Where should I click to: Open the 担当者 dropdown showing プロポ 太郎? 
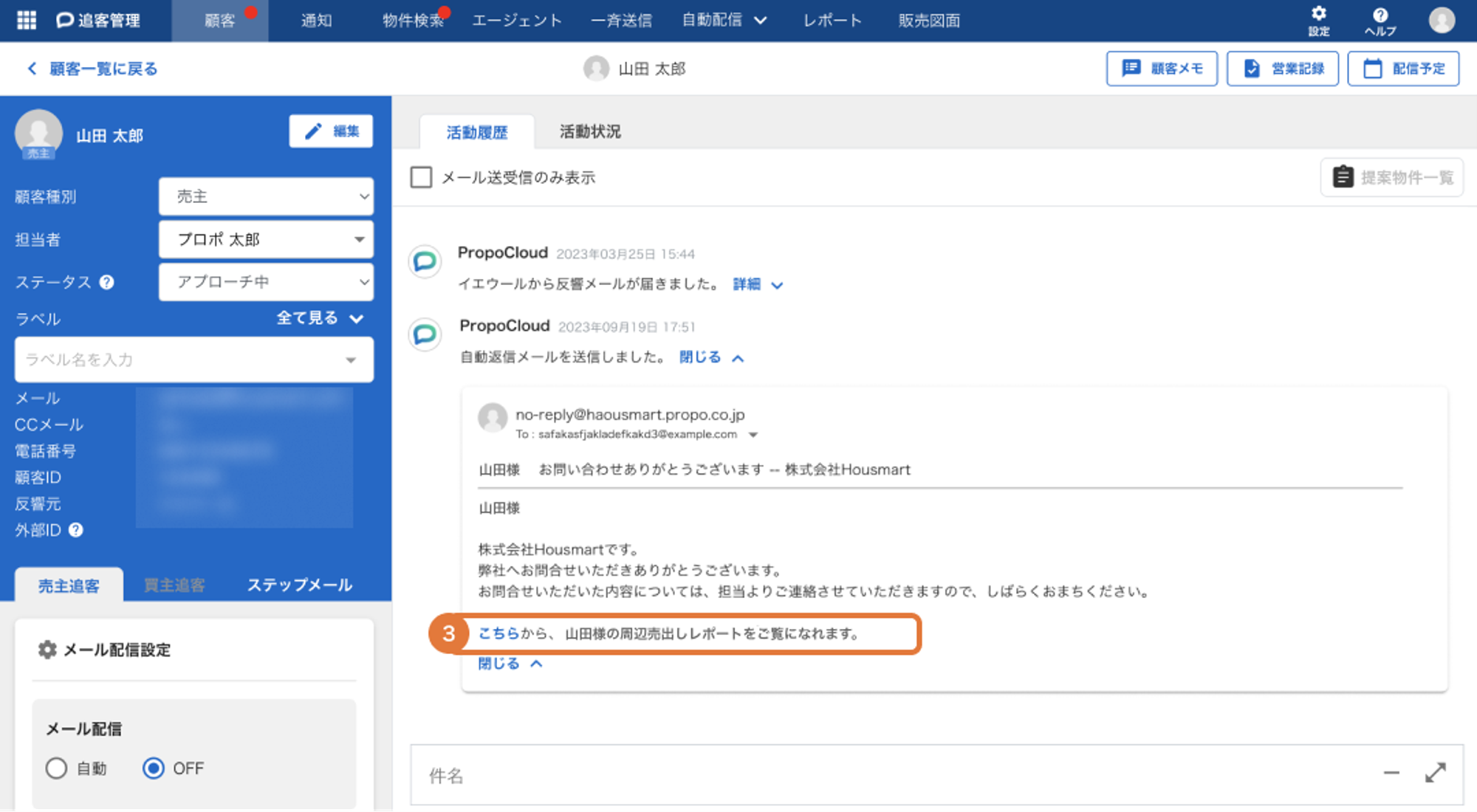(x=266, y=239)
